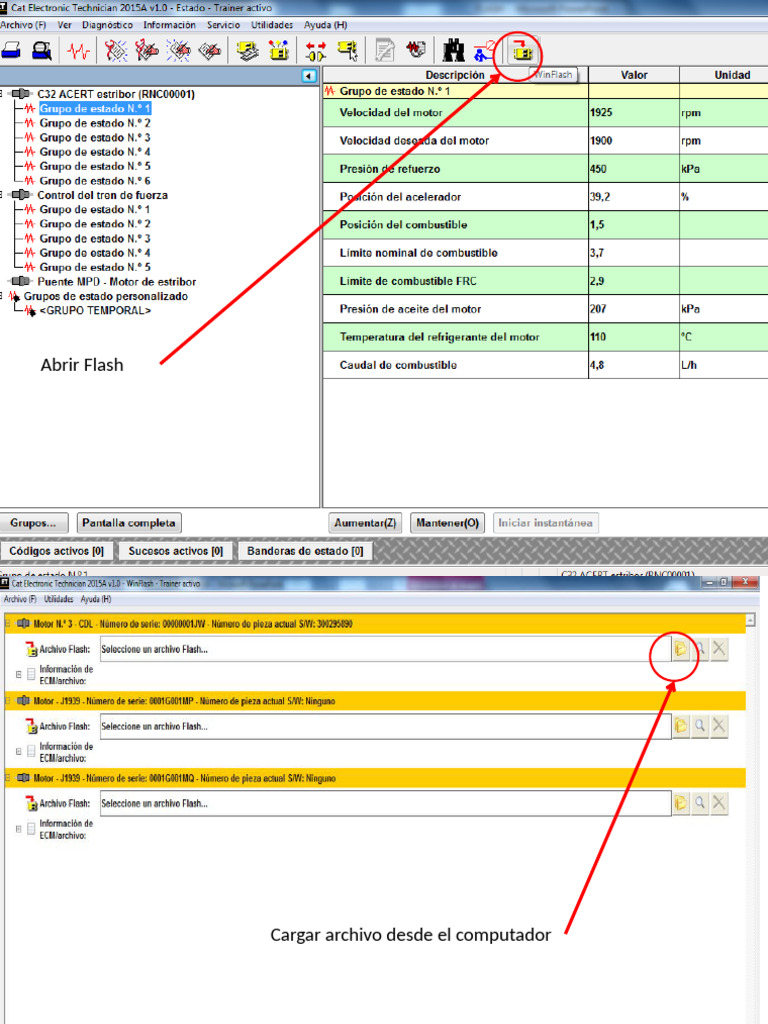Click Flash file field for Motor N.° 3 CDL
Viewport: 768px width, 1024px height.
(385, 649)
